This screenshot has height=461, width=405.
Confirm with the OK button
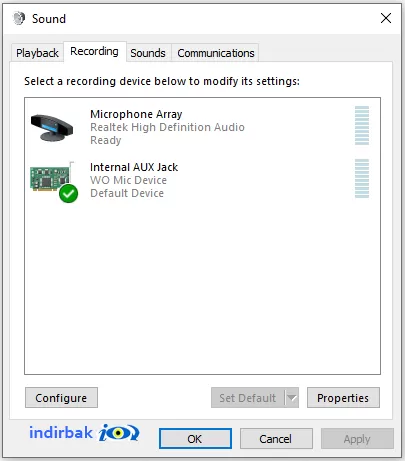coord(195,439)
